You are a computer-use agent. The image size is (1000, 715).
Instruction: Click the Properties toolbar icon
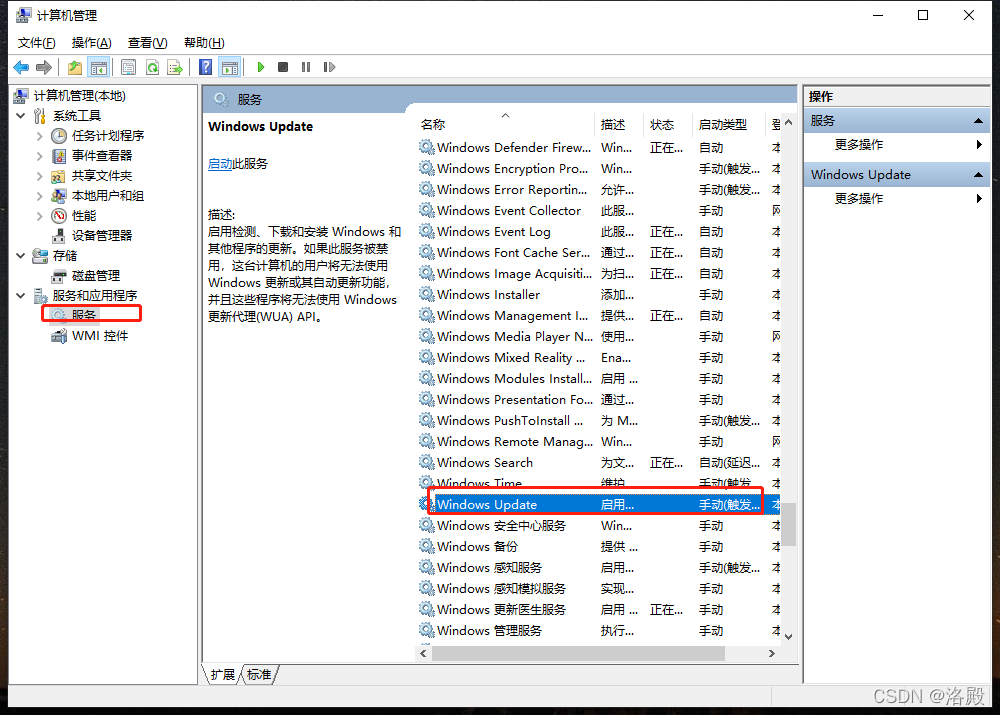pos(128,67)
